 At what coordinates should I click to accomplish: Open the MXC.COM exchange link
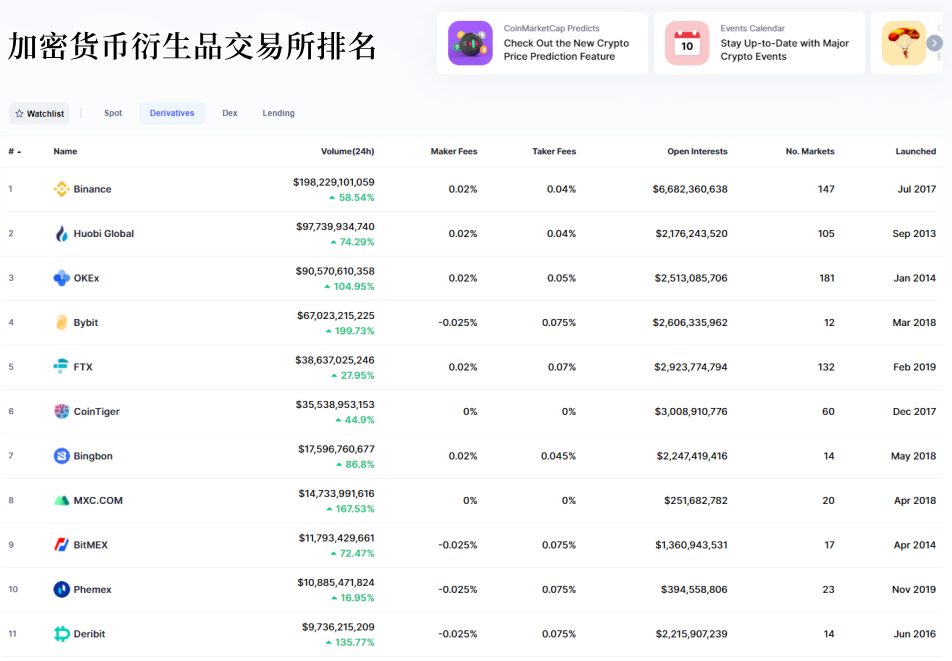(x=98, y=500)
